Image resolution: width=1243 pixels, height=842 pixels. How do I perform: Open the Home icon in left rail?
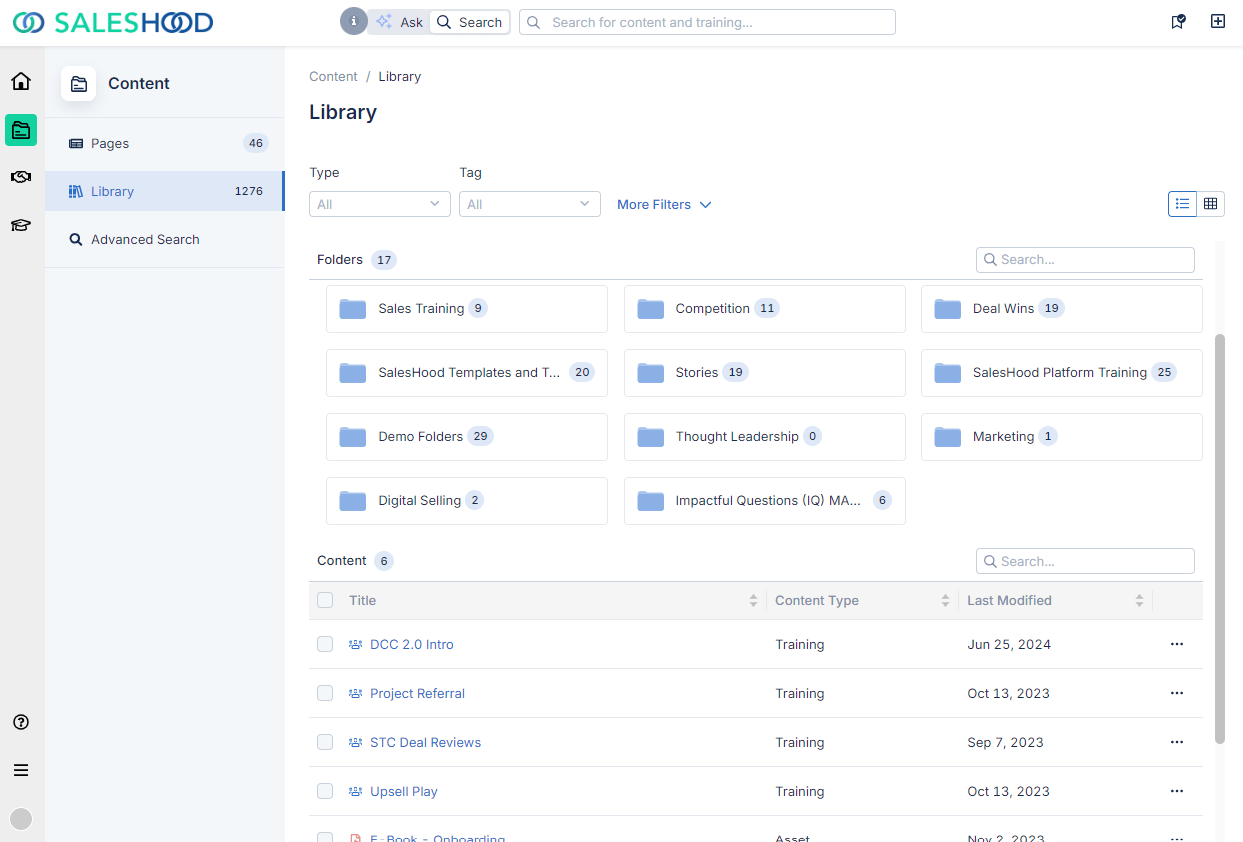(21, 81)
